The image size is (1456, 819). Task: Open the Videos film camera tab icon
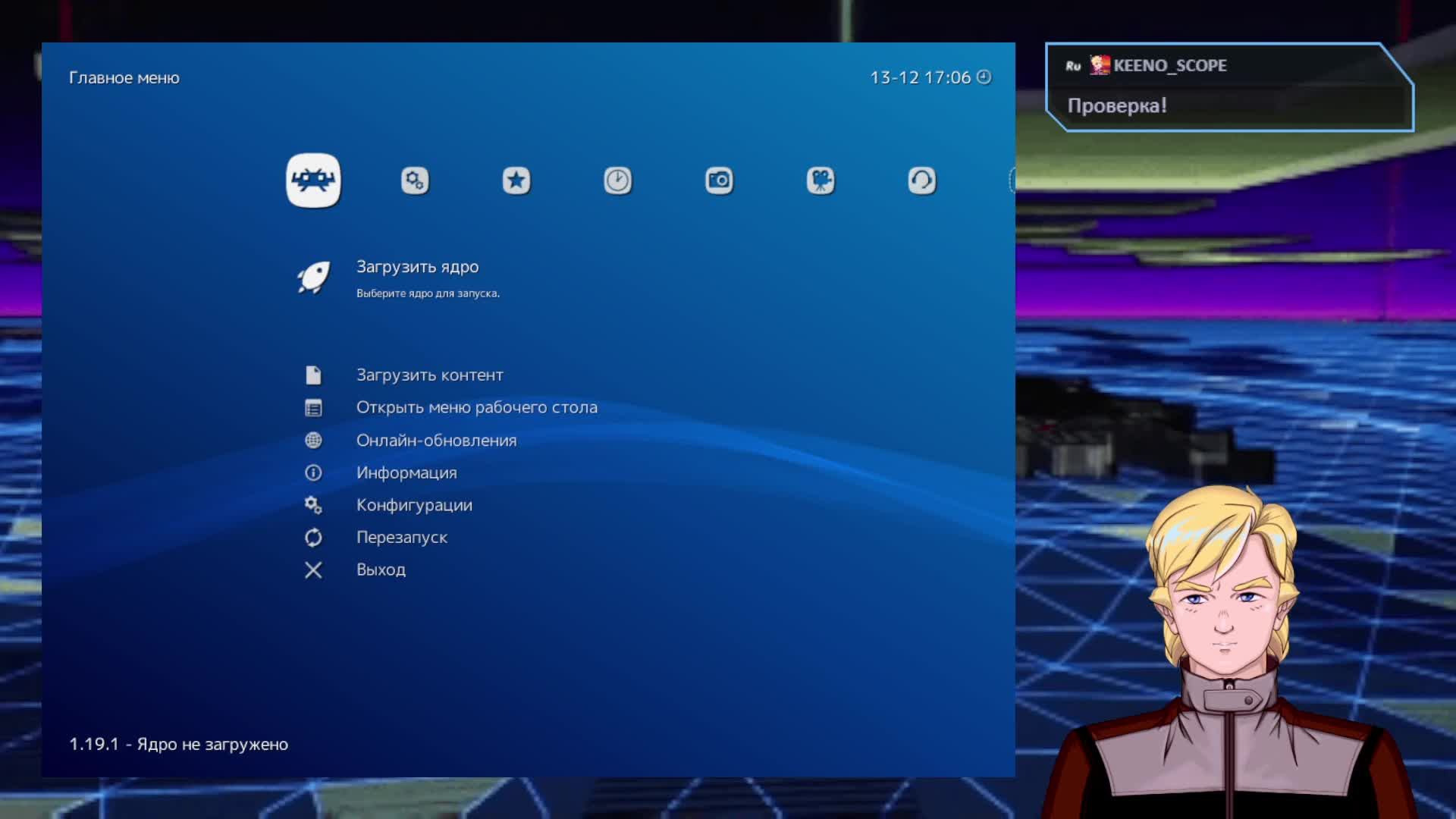(821, 180)
